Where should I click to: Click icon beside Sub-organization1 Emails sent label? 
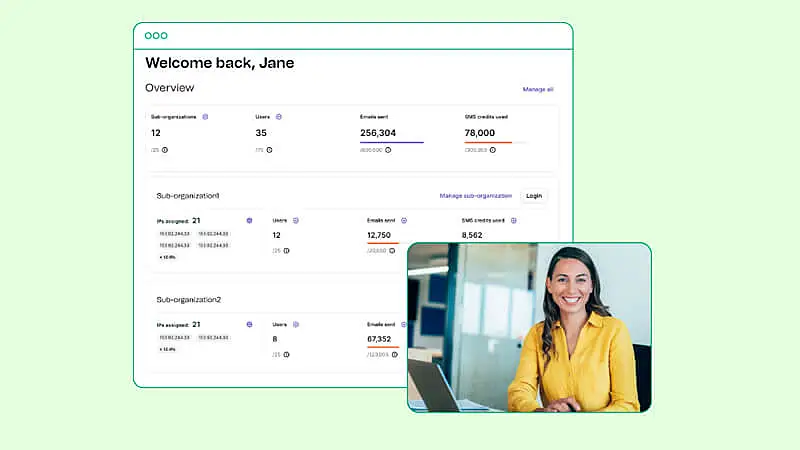(403, 220)
